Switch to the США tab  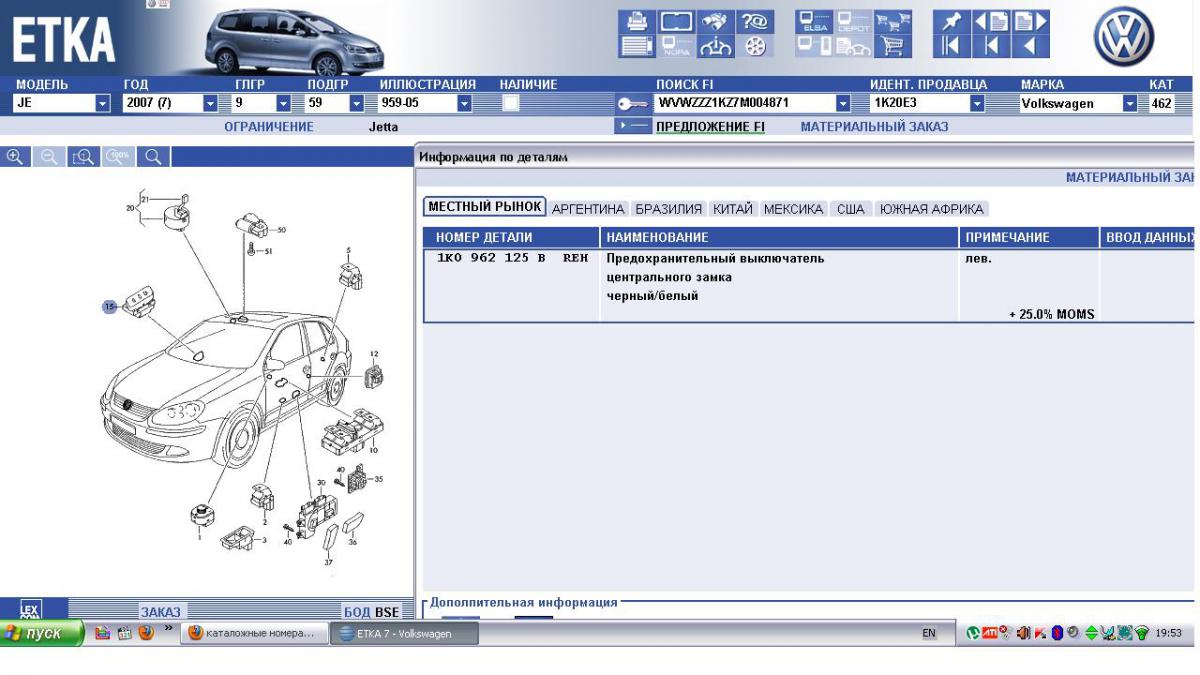[851, 209]
